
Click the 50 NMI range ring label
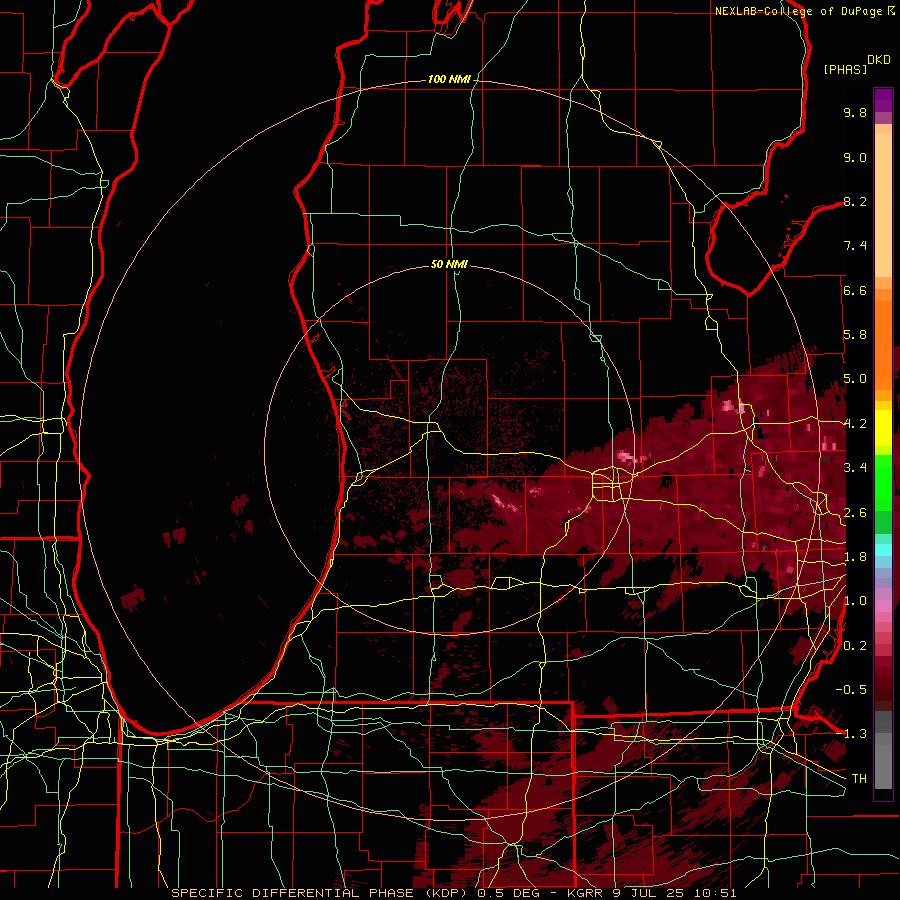point(449,264)
